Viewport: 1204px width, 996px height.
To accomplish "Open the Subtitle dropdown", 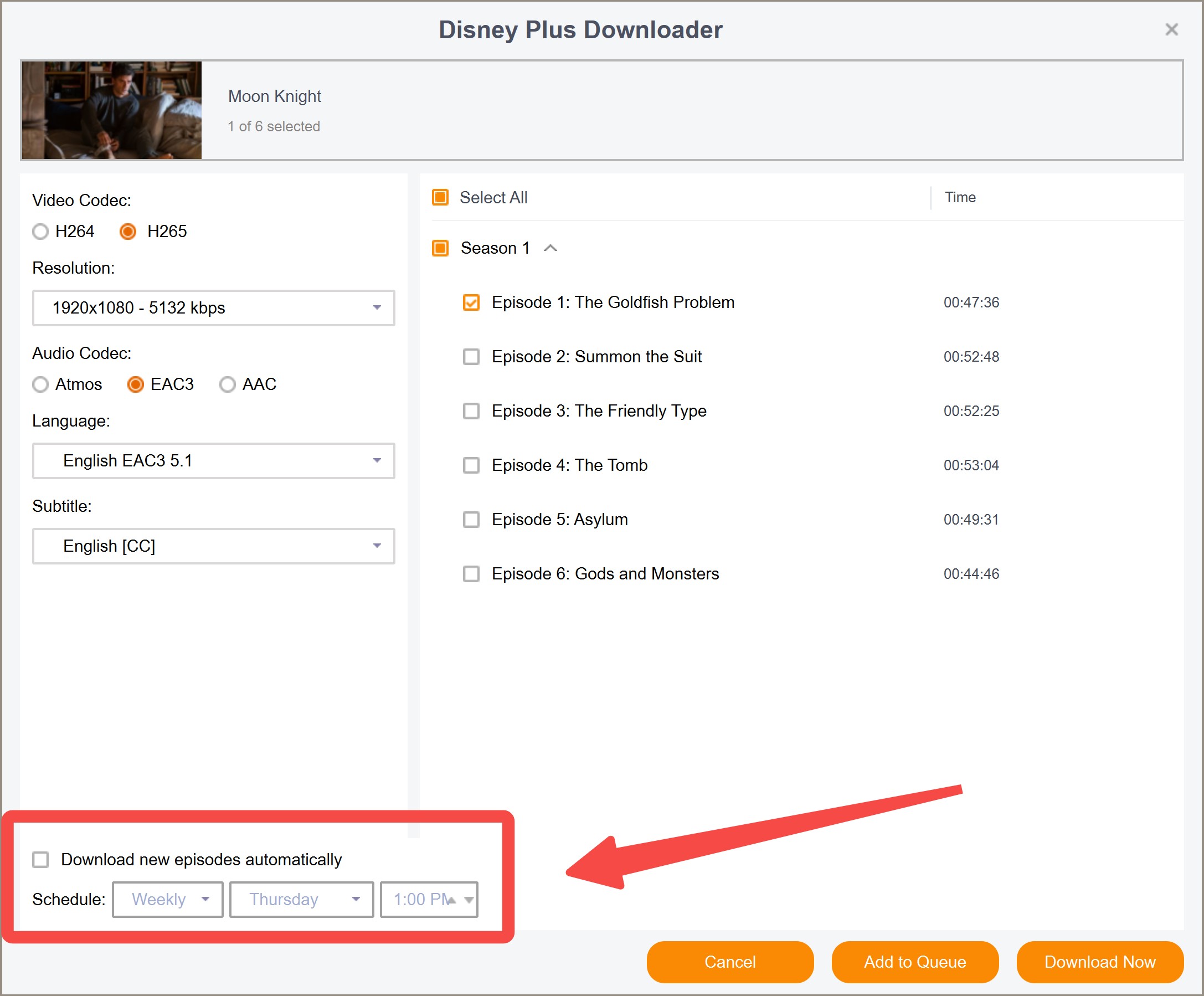I will 213,546.
